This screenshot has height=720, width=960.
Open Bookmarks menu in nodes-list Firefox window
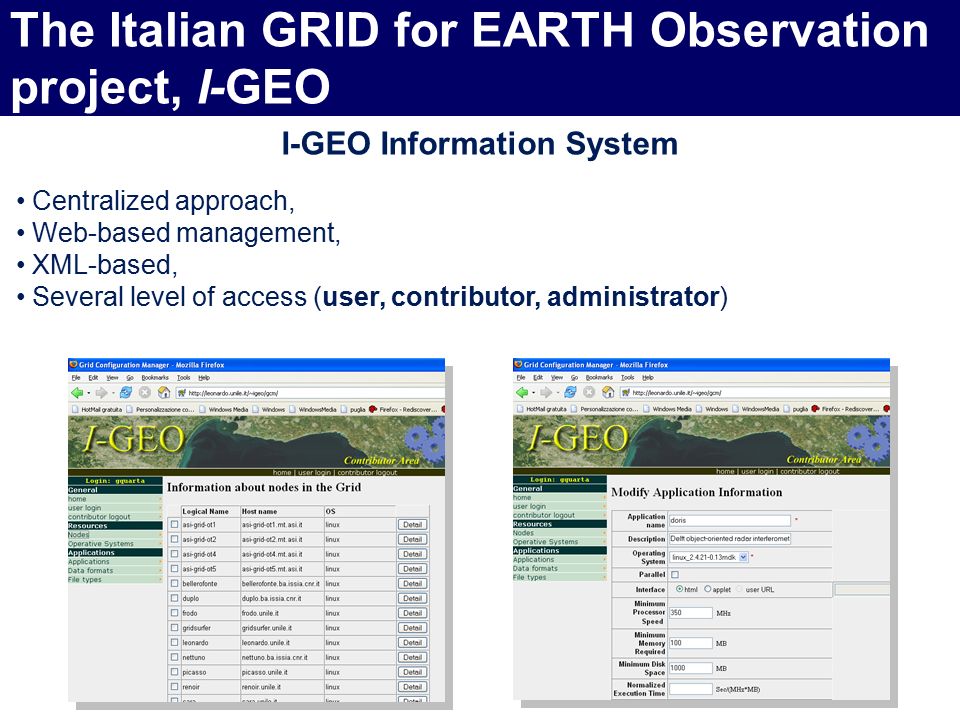point(155,378)
